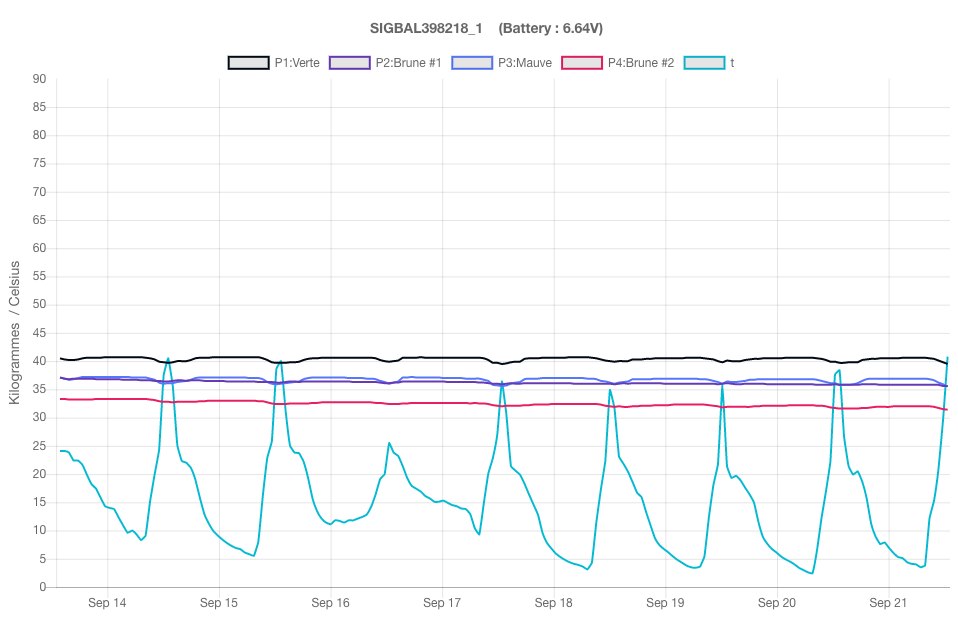Click the Battery 6.64V text in title

(550, 28)
